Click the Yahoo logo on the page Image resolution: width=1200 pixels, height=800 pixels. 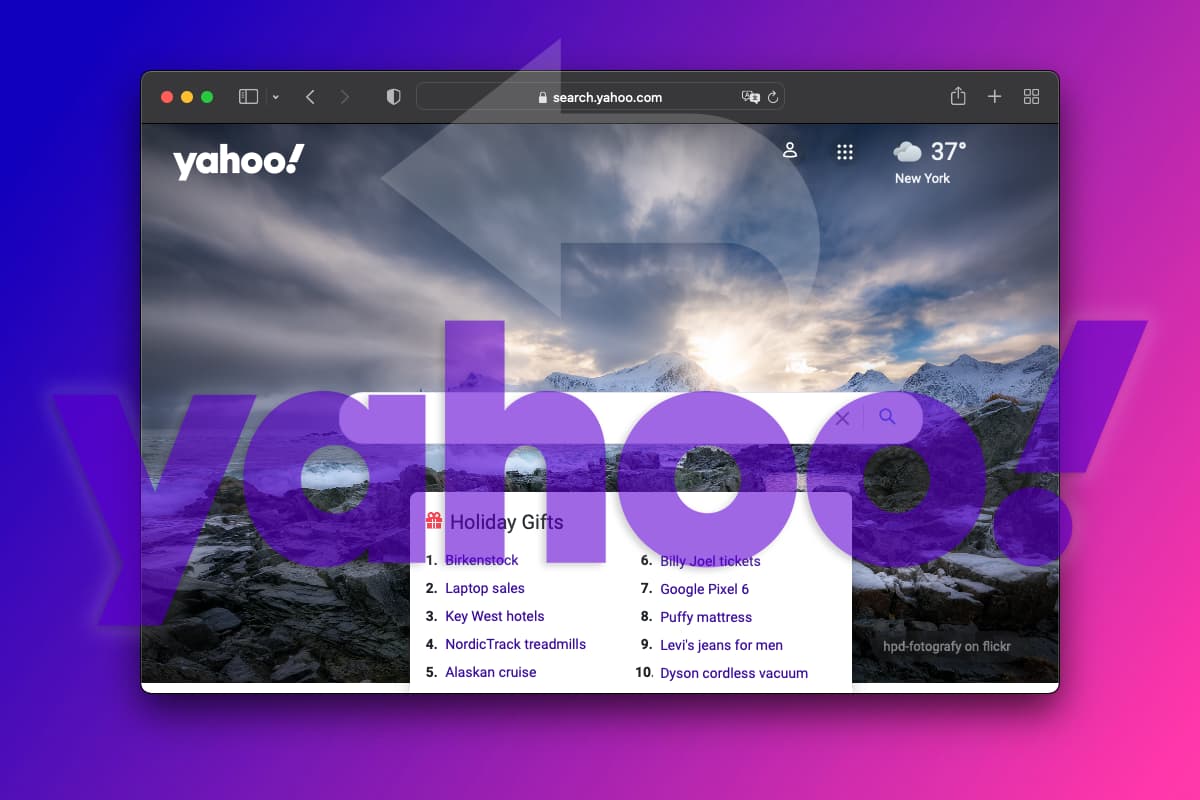point(238,161)
